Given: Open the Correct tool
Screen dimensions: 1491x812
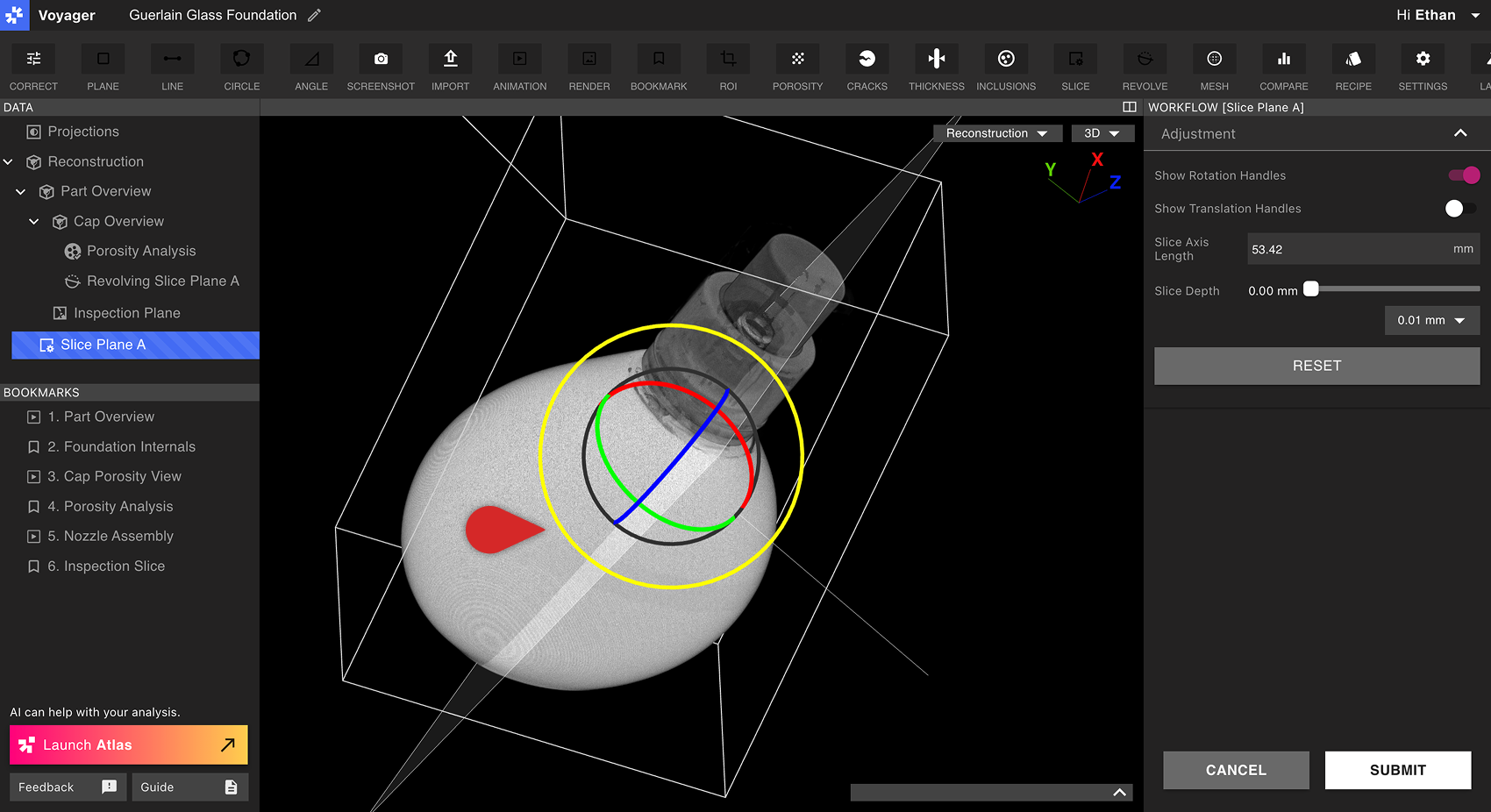Looking at the screenshot, I should (x=33, y=68).
